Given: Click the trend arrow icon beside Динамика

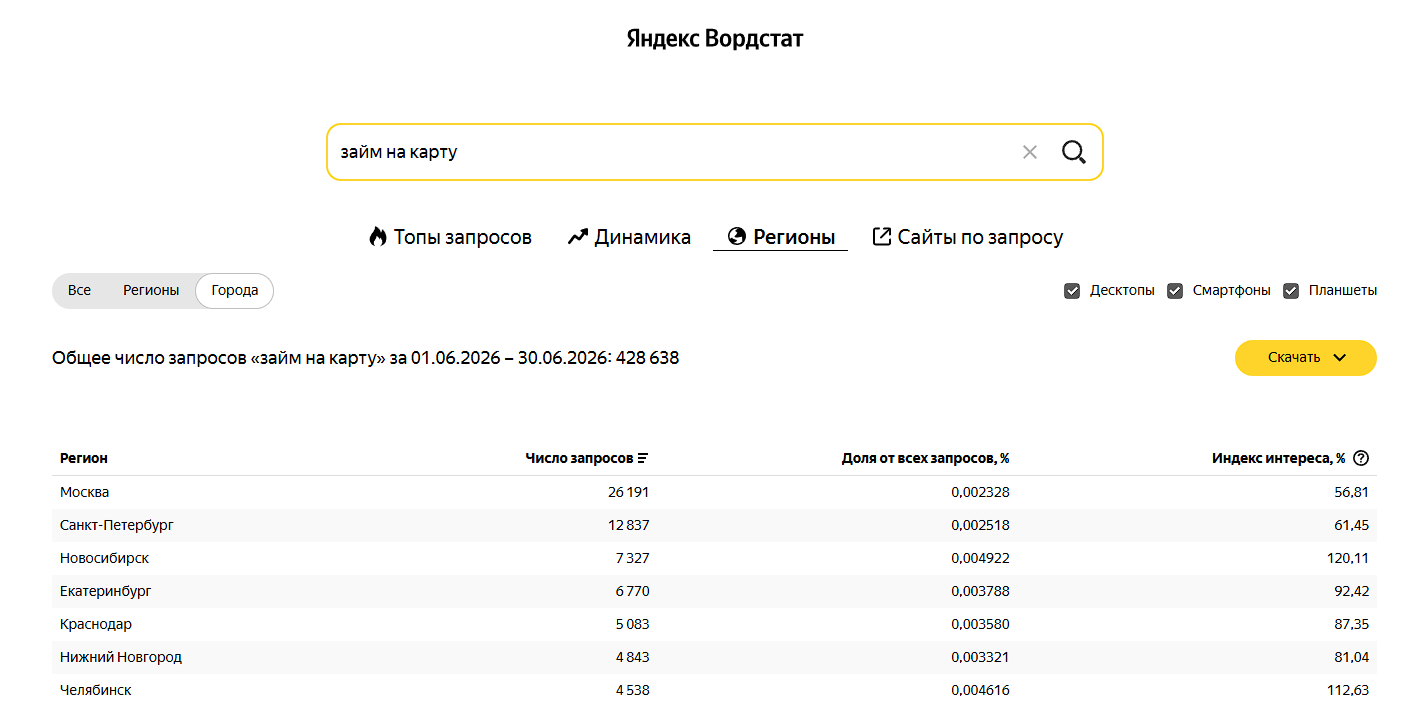Looking at the screenshot, I should click(577, 237).
